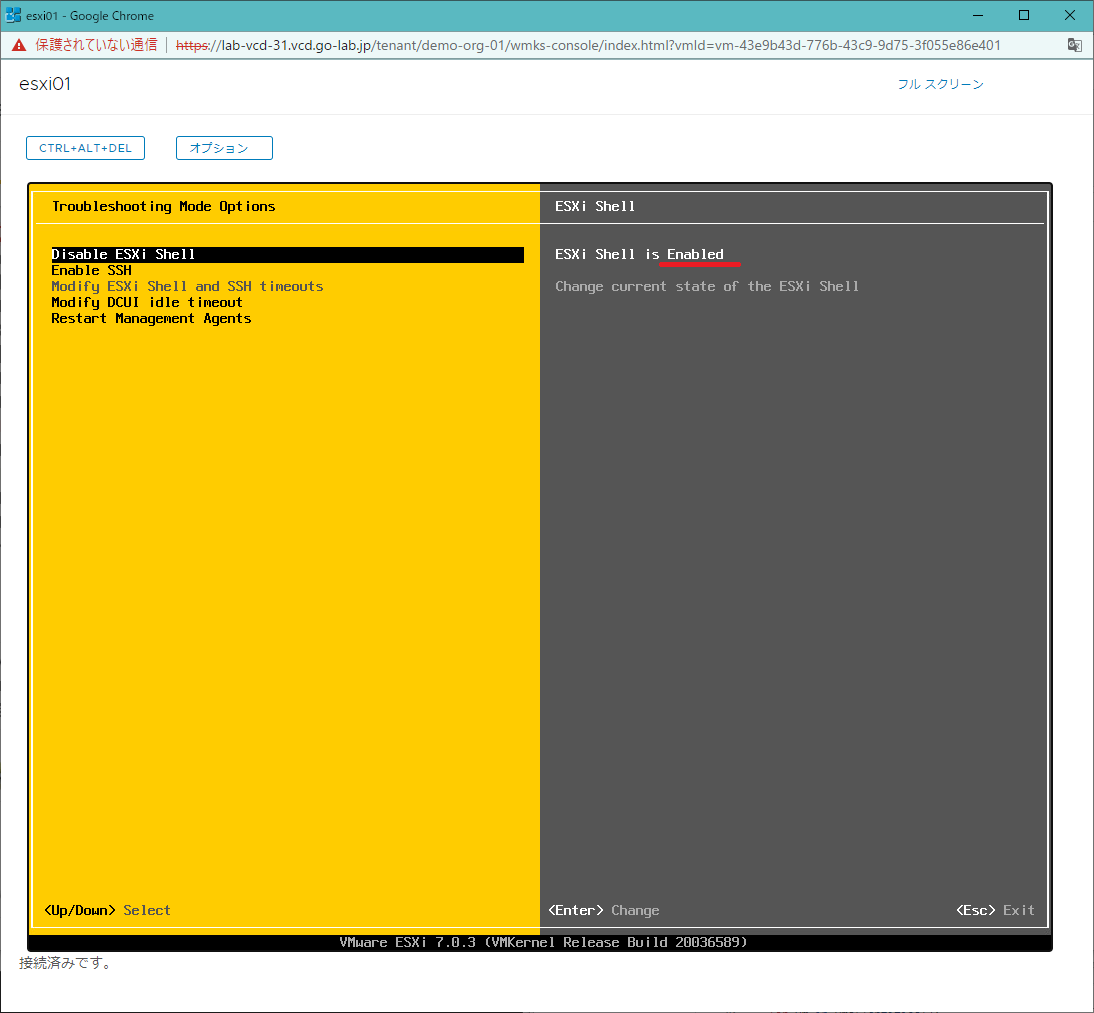Click the esxi01 page heading

[45, 84]
